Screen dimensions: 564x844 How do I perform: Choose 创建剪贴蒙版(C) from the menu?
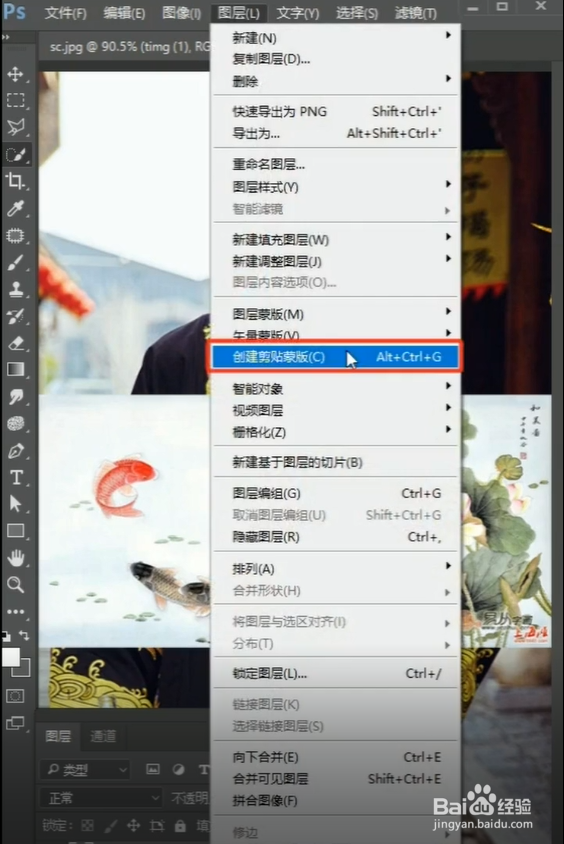[x=335, y=357]
